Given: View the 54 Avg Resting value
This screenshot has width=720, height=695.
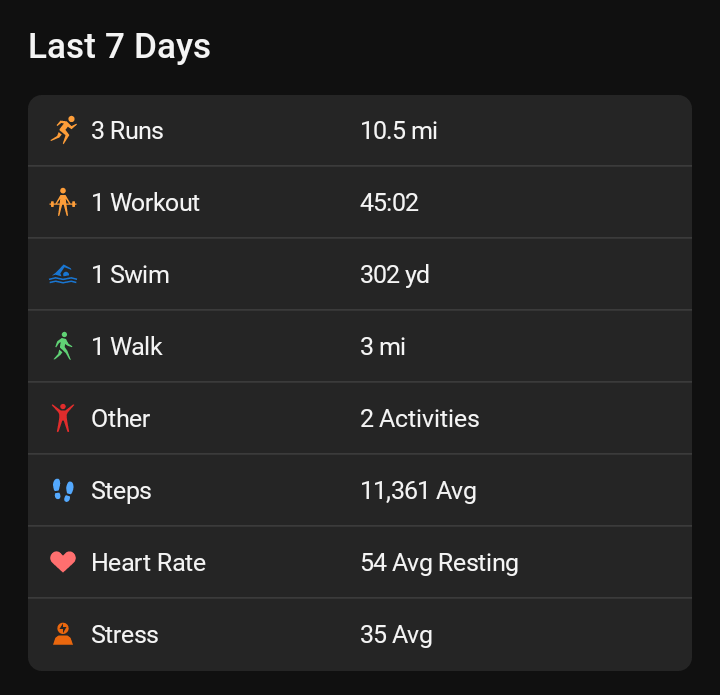Looking at the screenshot, I should (x=439, y=562).
